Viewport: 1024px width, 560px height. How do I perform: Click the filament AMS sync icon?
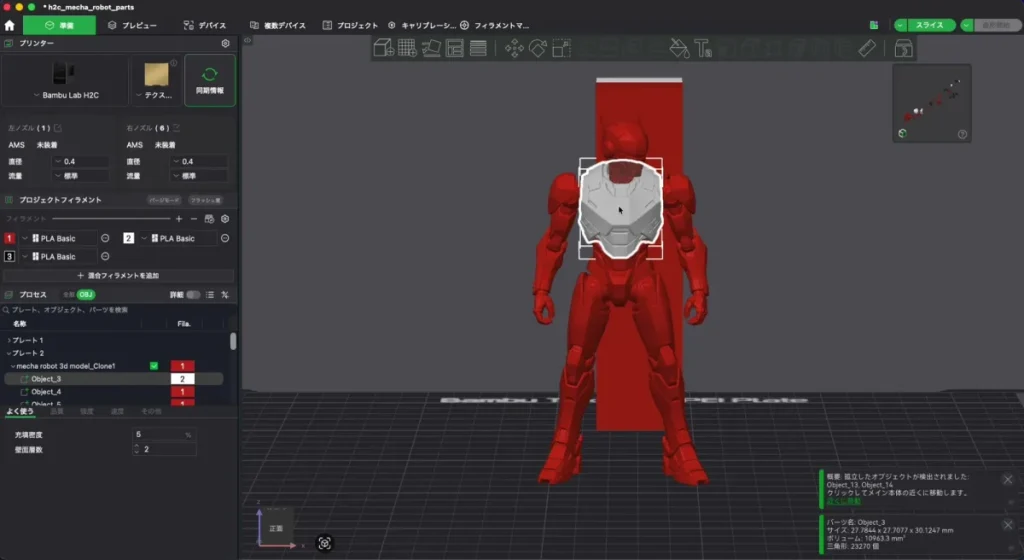pos(209,219)
